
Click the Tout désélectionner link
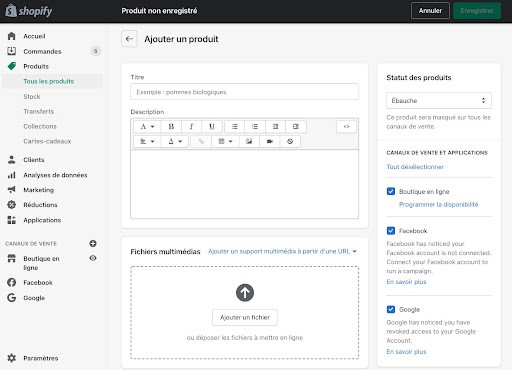click(x=415, y=167)
